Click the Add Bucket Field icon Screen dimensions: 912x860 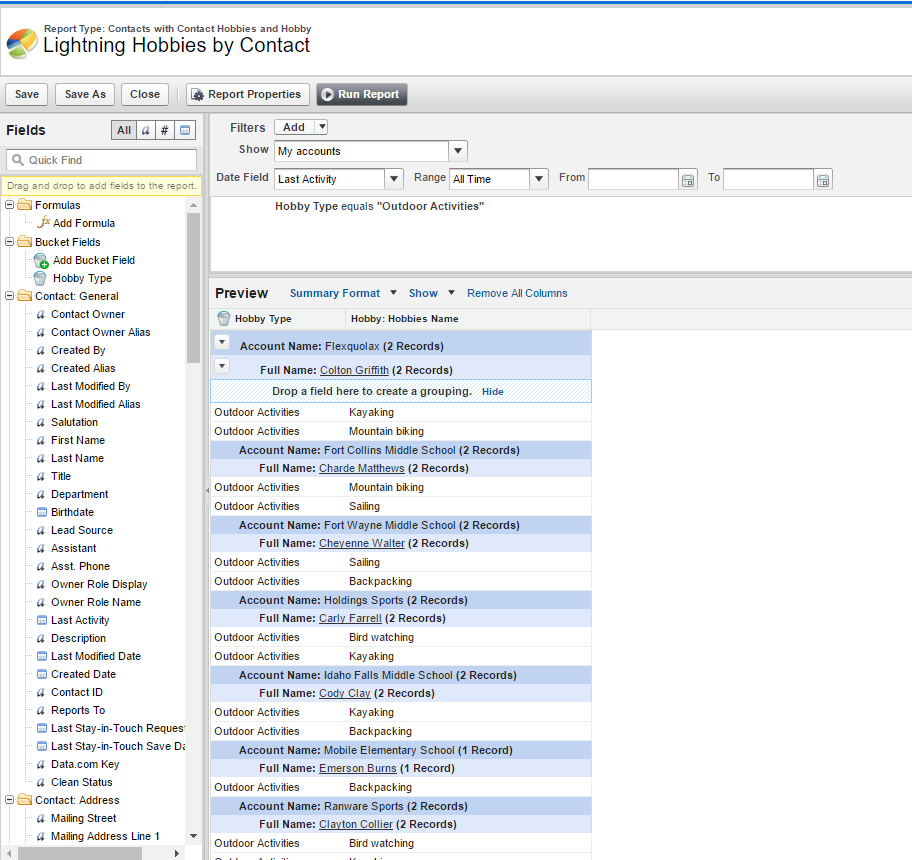(41, 260)
